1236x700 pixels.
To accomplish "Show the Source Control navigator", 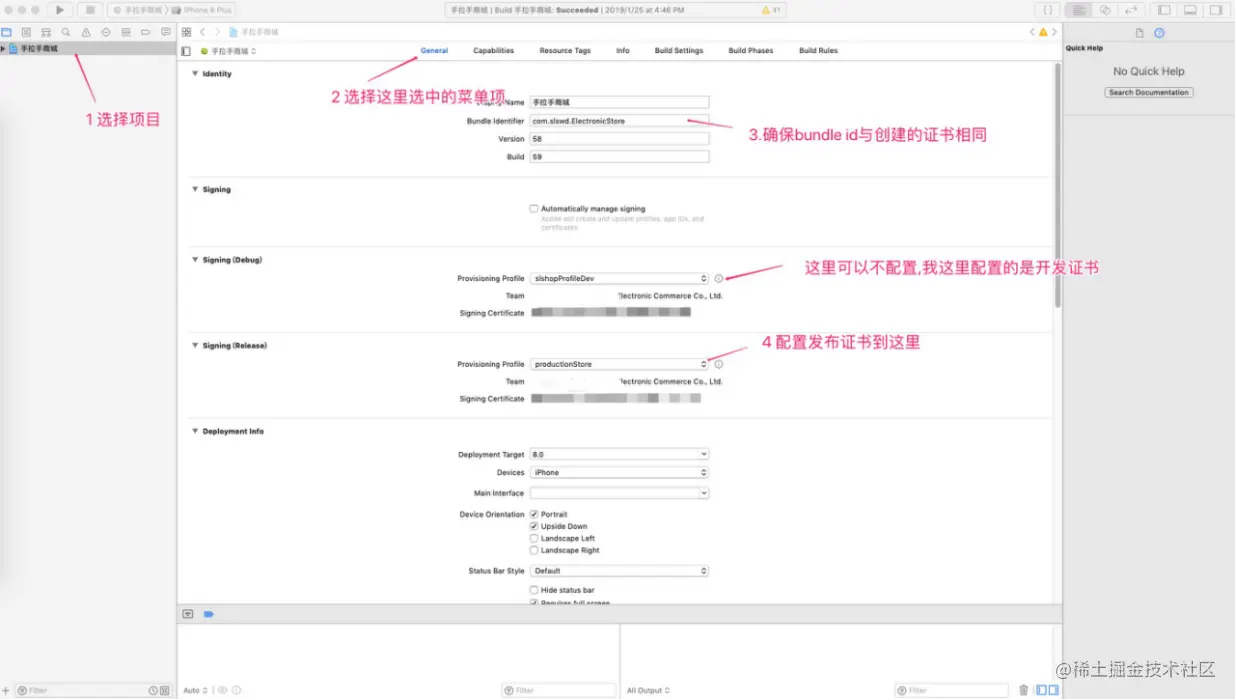I will (26, 32).
